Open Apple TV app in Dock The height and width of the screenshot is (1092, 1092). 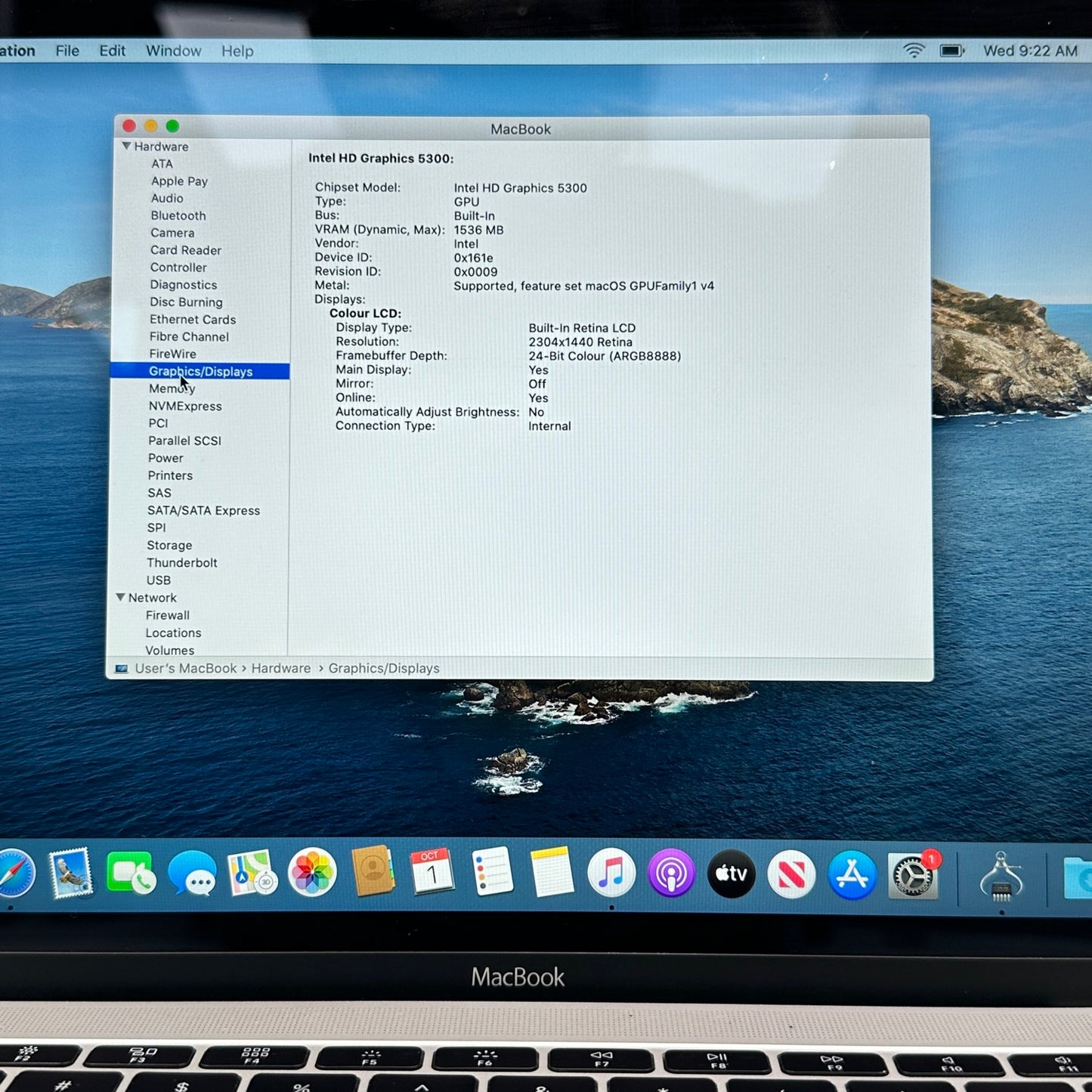click(731, 874)
